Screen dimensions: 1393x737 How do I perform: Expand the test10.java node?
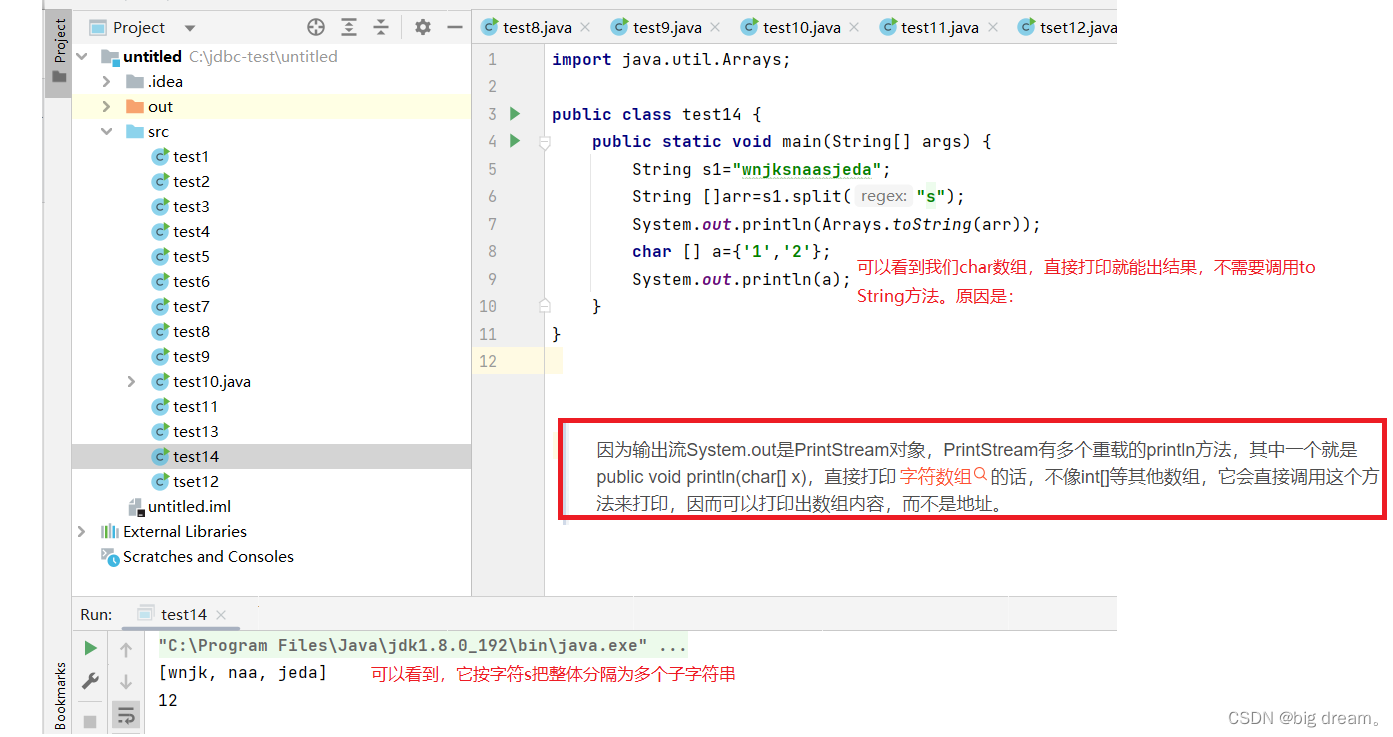132,382
